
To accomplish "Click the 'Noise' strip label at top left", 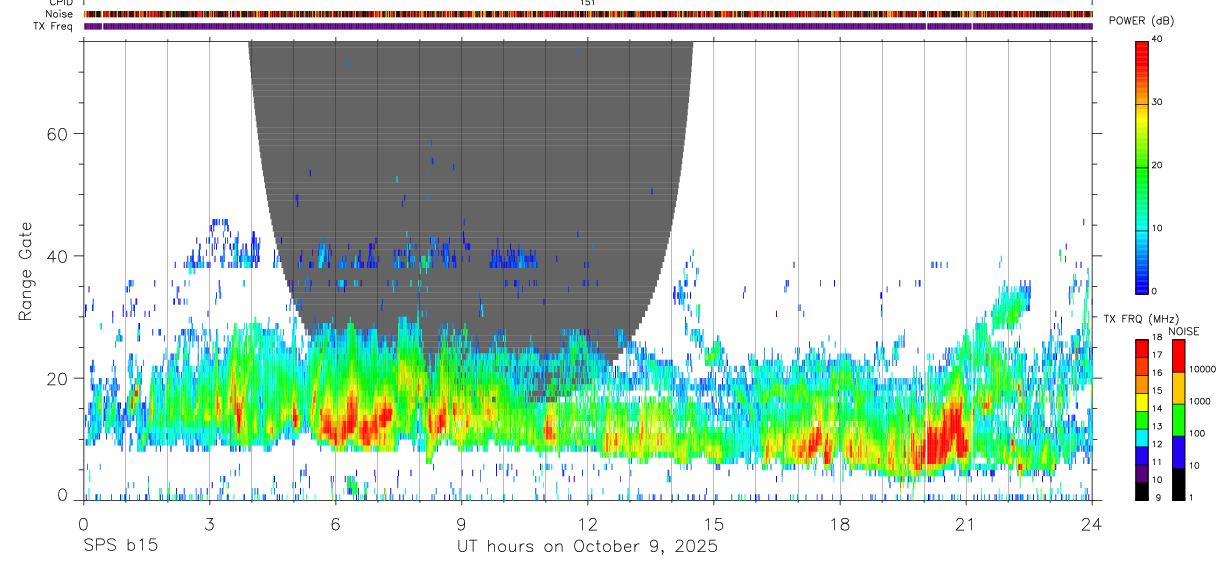I will [60, 14].
